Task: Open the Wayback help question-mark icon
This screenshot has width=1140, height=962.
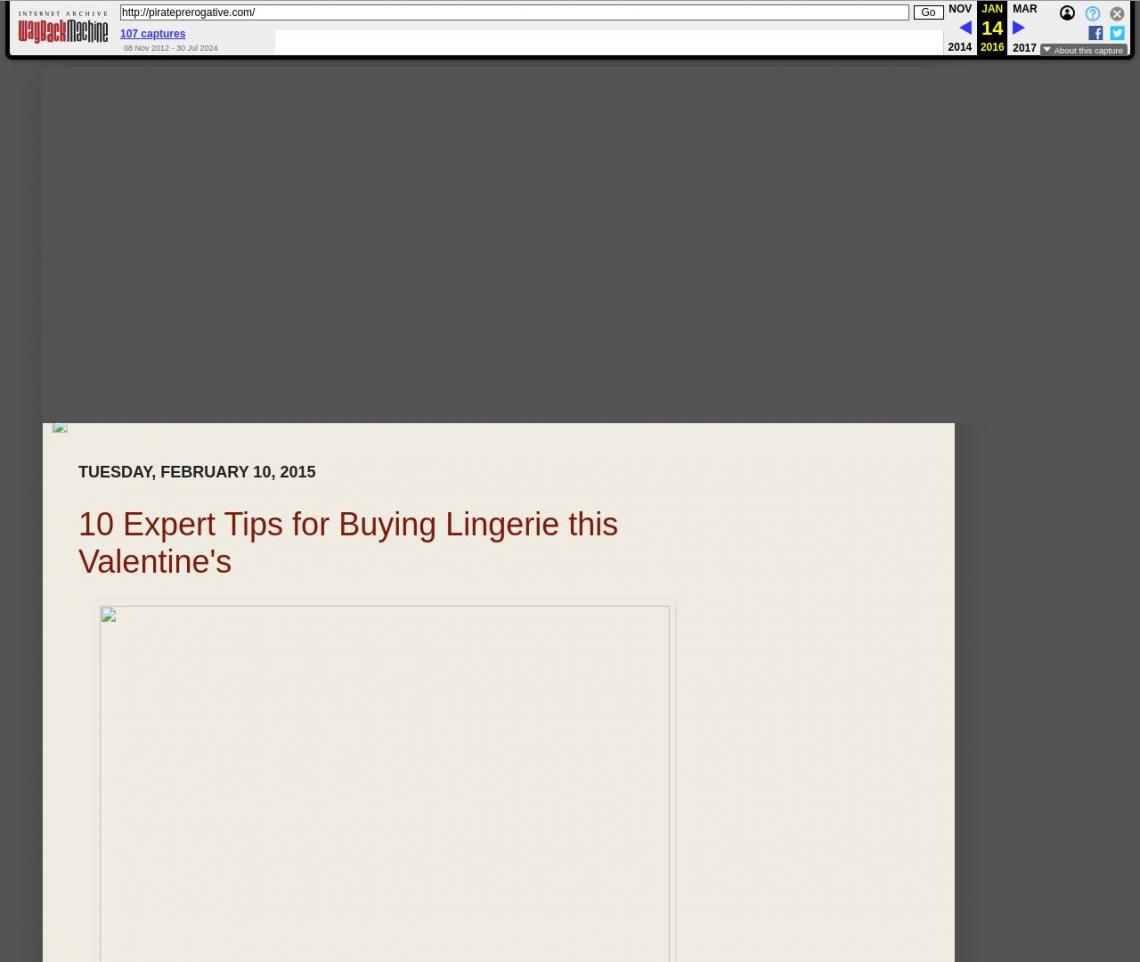Action: tap(1092, 13)
